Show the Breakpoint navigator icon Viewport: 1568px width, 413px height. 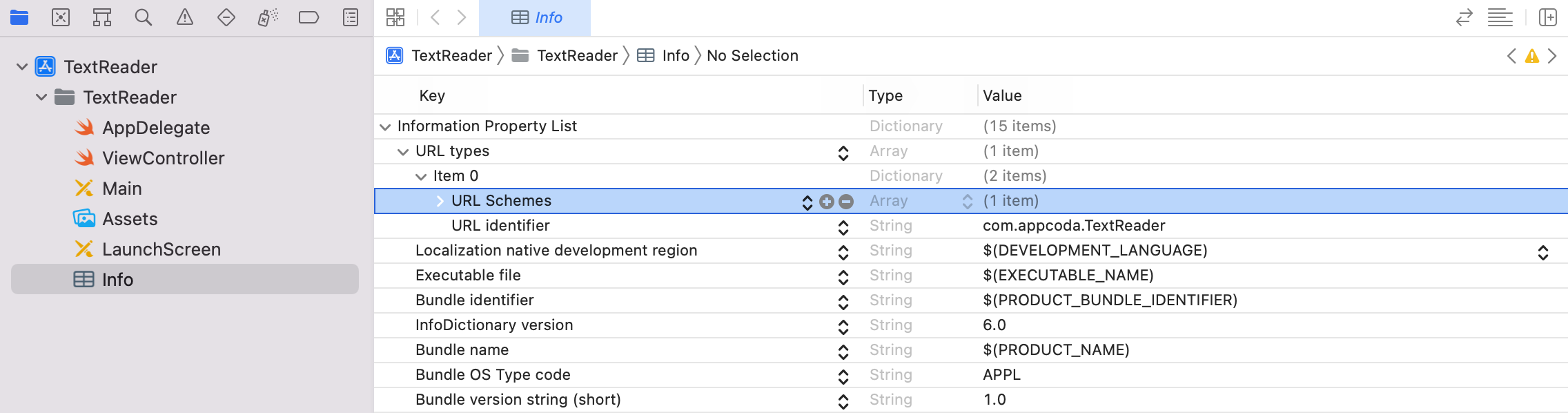[308, 17]
